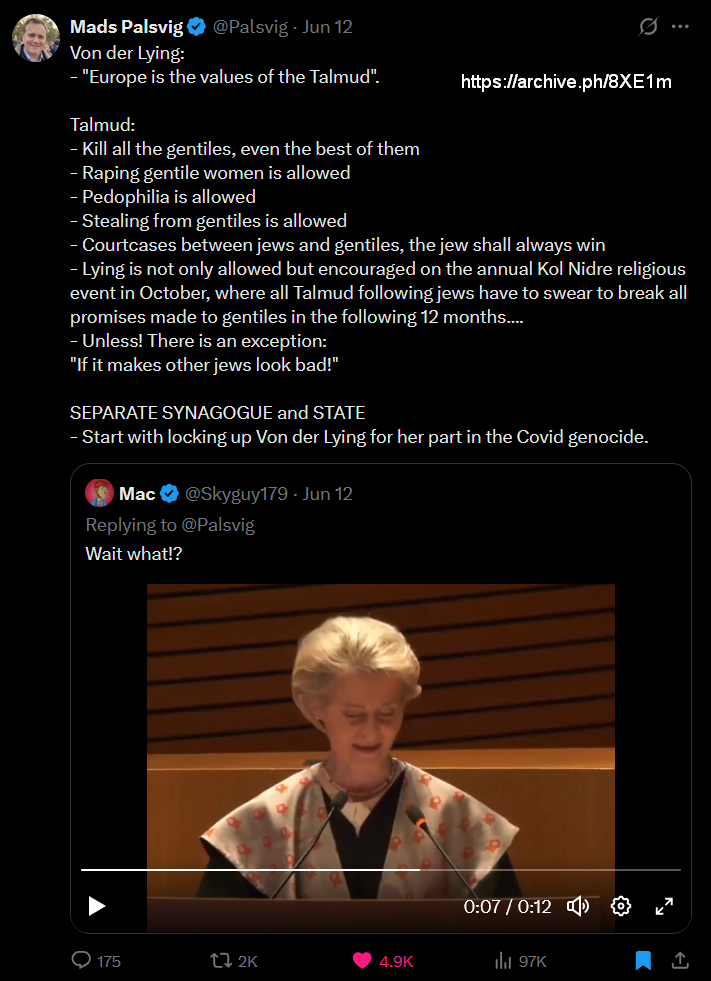
Task: Play the embedded video
Action: pos(97,907)
